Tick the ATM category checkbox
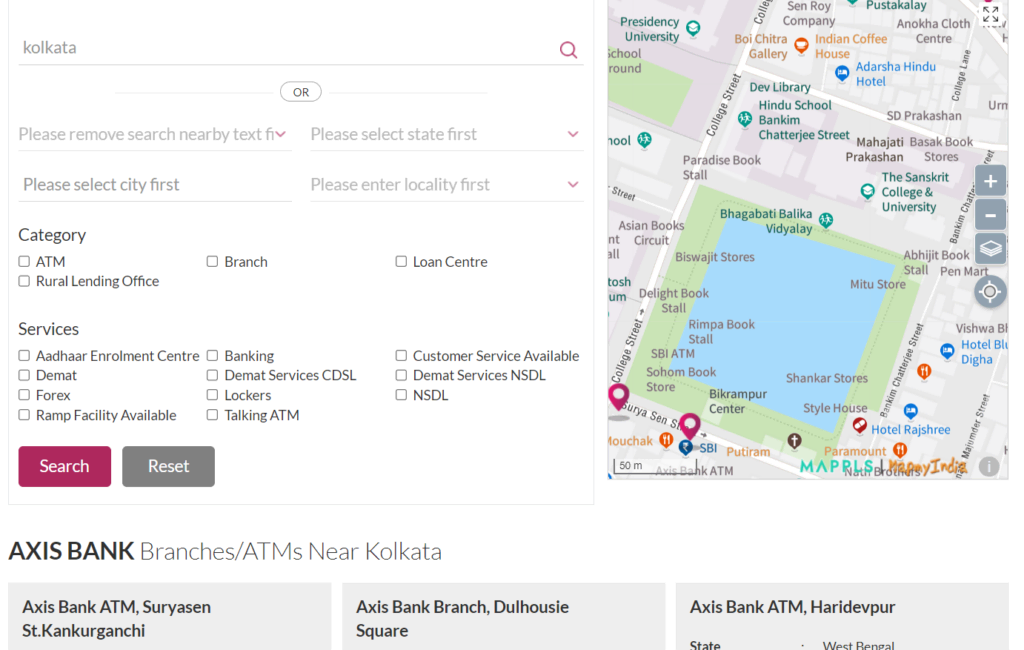Viewport: 1024px width, 650px height. click(24, 261)
